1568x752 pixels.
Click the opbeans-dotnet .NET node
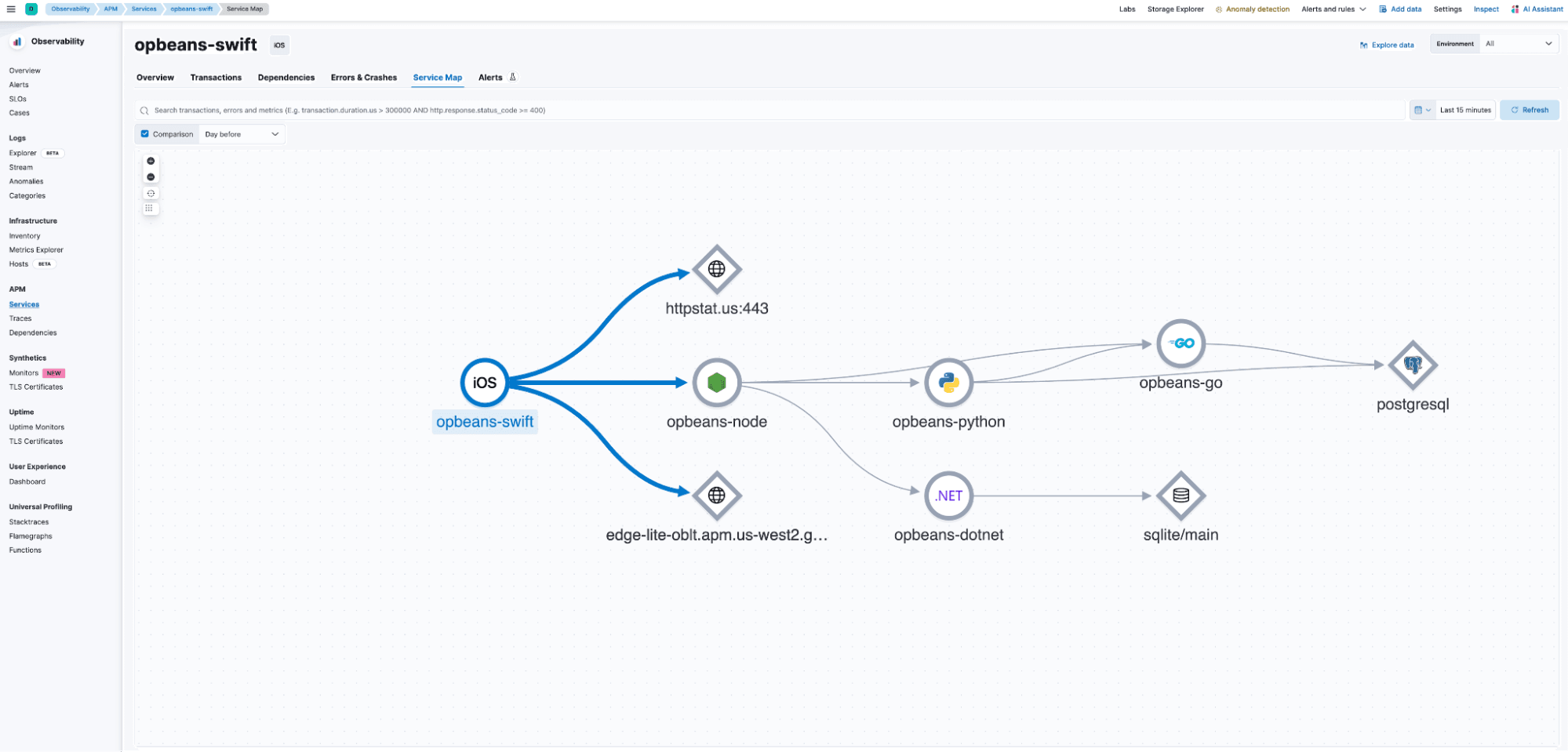(948, 496)
